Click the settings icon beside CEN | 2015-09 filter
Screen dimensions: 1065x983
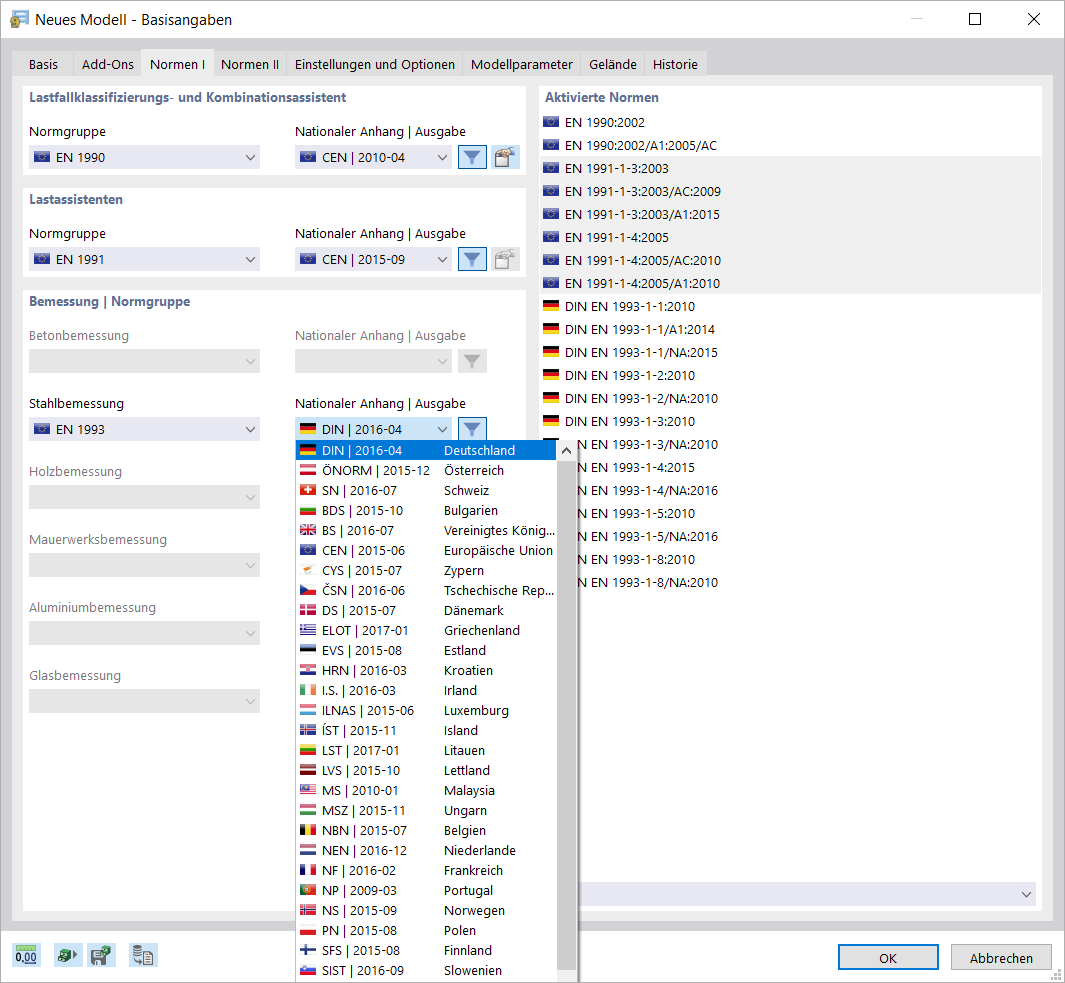[x=505, y=260]
